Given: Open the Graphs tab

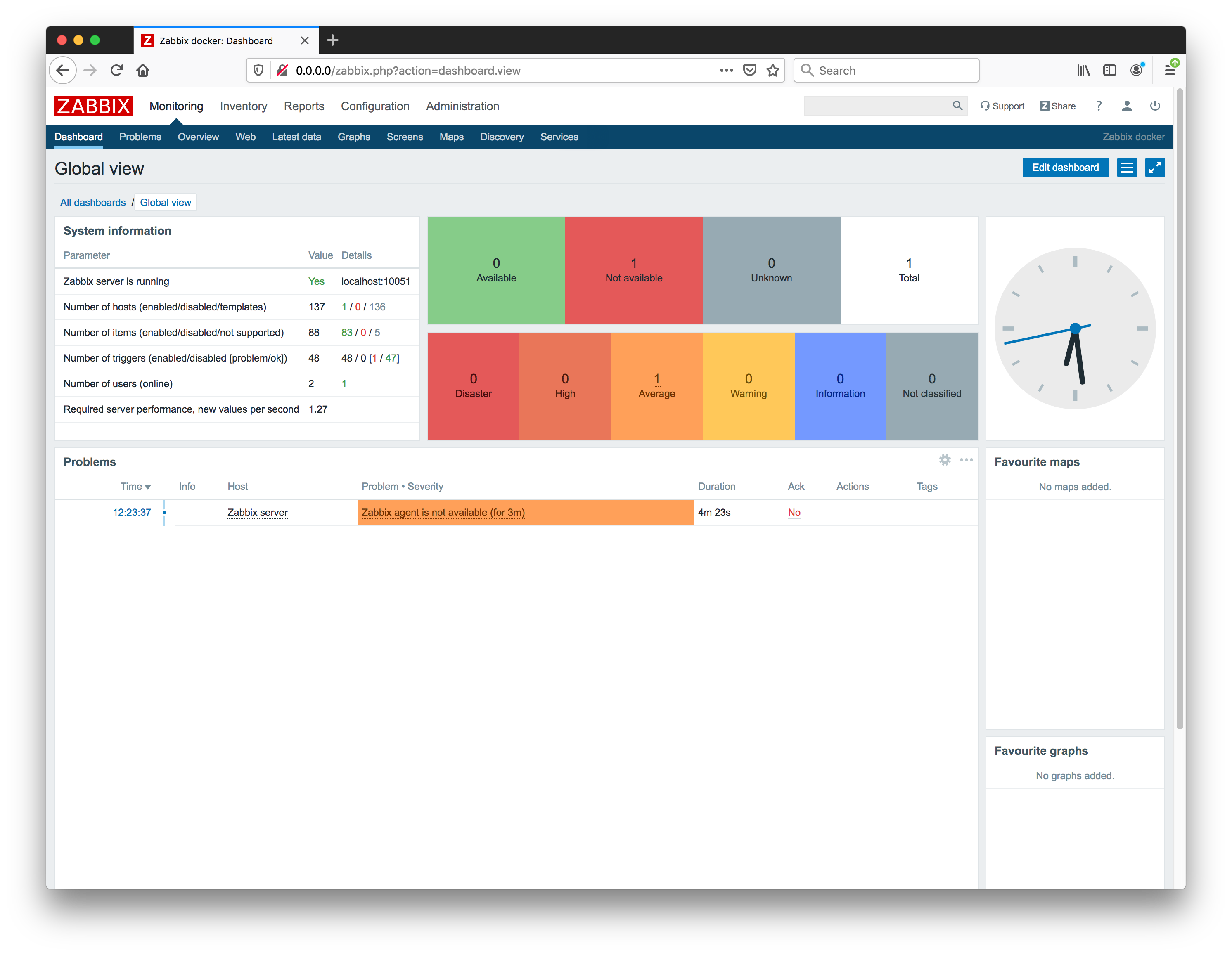Looking at the screenshot, I should click(x=354, y=137).
